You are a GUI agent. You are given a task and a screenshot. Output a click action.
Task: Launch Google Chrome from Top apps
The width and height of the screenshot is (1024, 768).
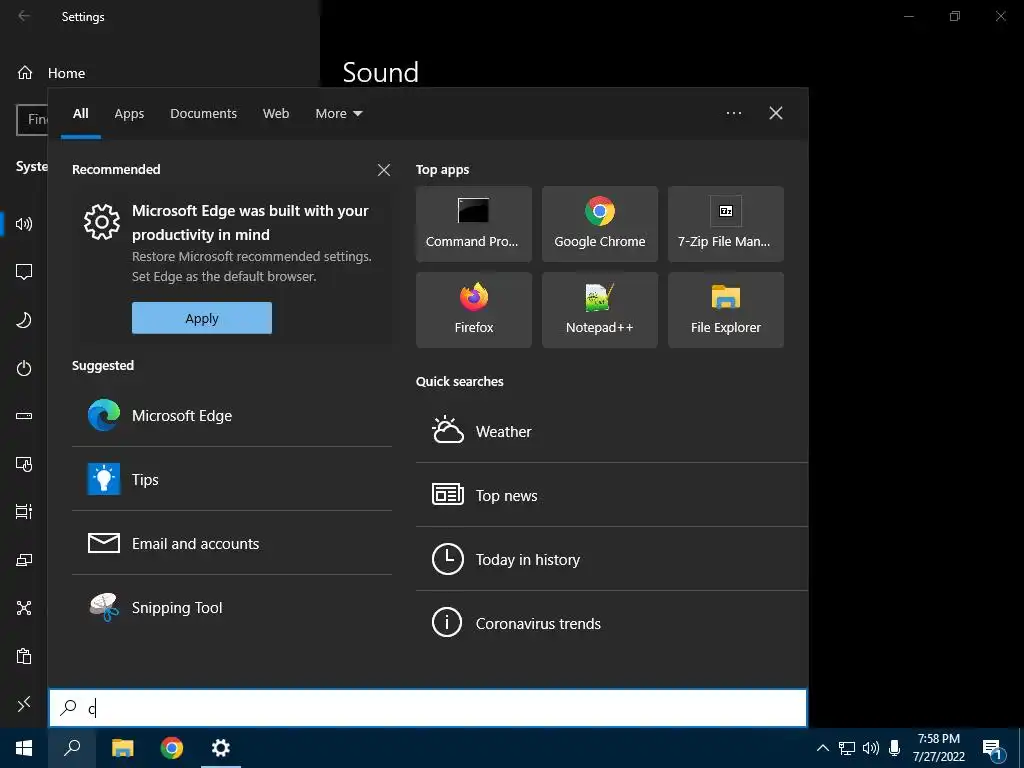click(x=600, y=224)
